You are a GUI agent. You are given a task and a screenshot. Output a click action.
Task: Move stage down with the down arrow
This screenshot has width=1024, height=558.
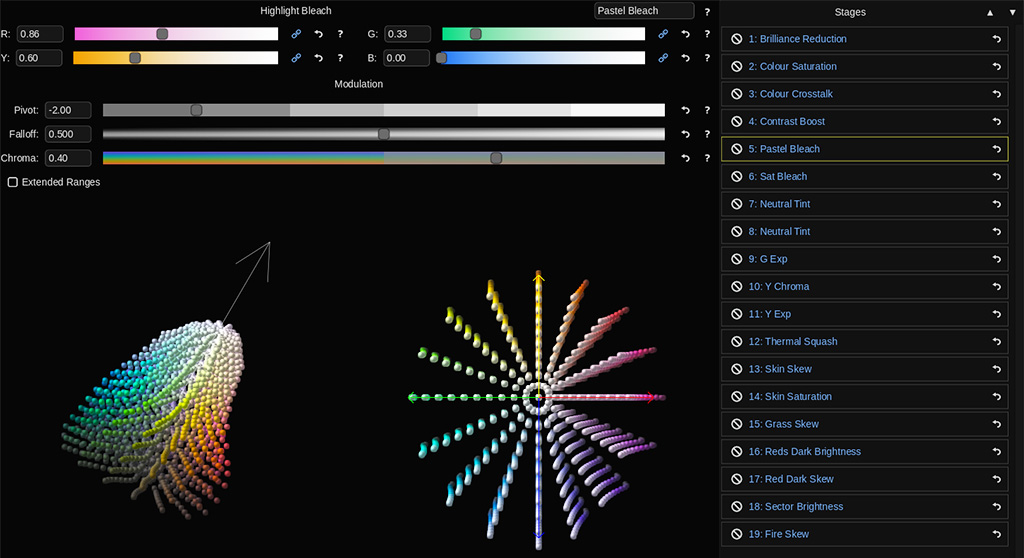click(x=1012, y=12)
